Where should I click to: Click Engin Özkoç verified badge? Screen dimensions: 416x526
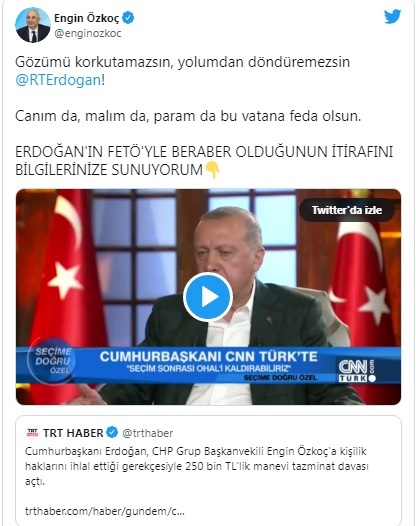click(128, 18)
